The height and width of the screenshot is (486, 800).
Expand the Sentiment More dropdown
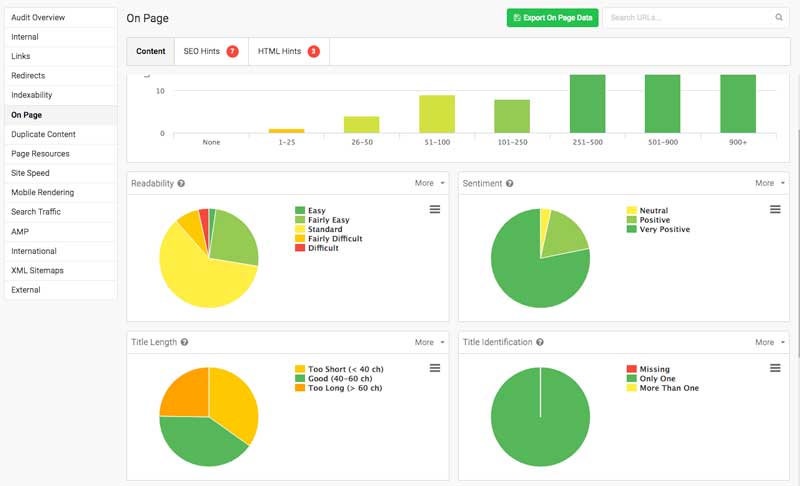point(770,184)
